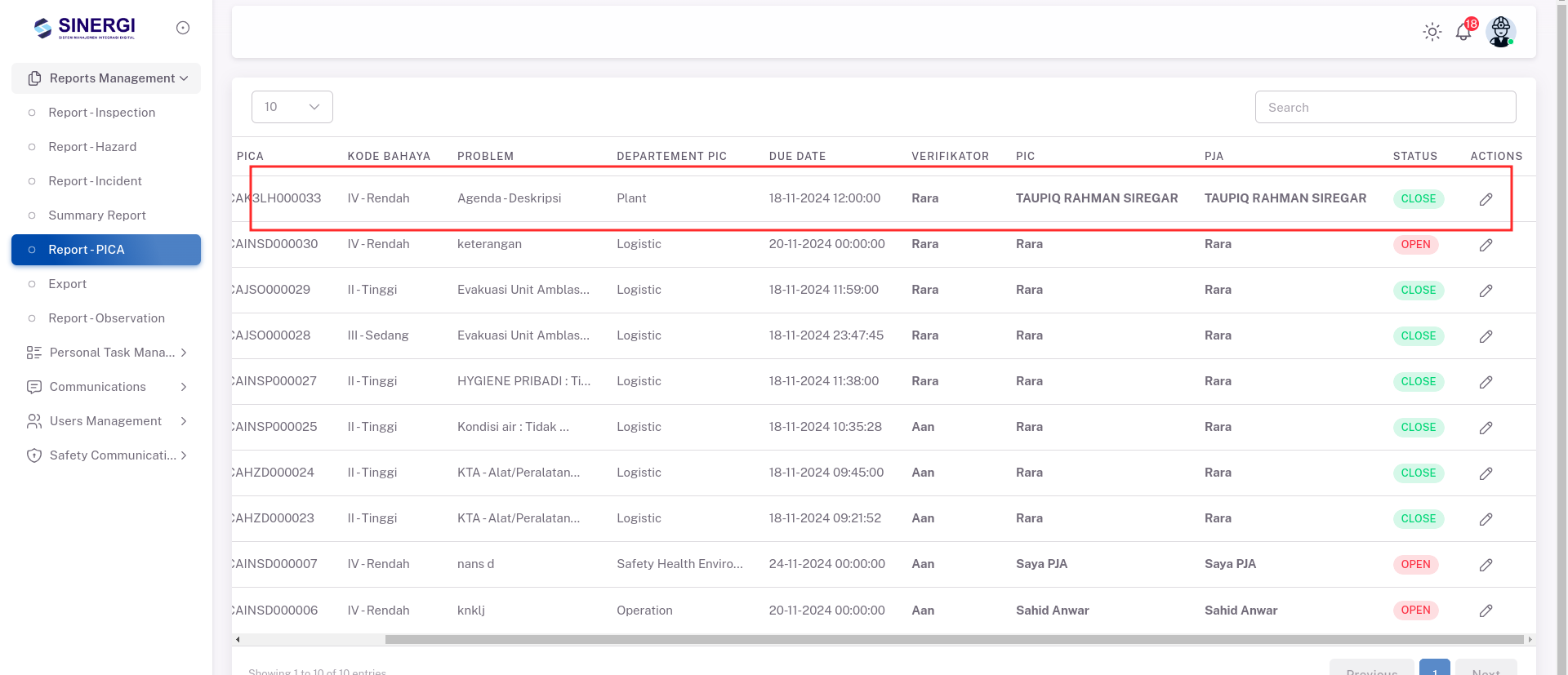1568x675 pixels.
Task: Click the Operation department cell
Action: (x=644, y=611)
